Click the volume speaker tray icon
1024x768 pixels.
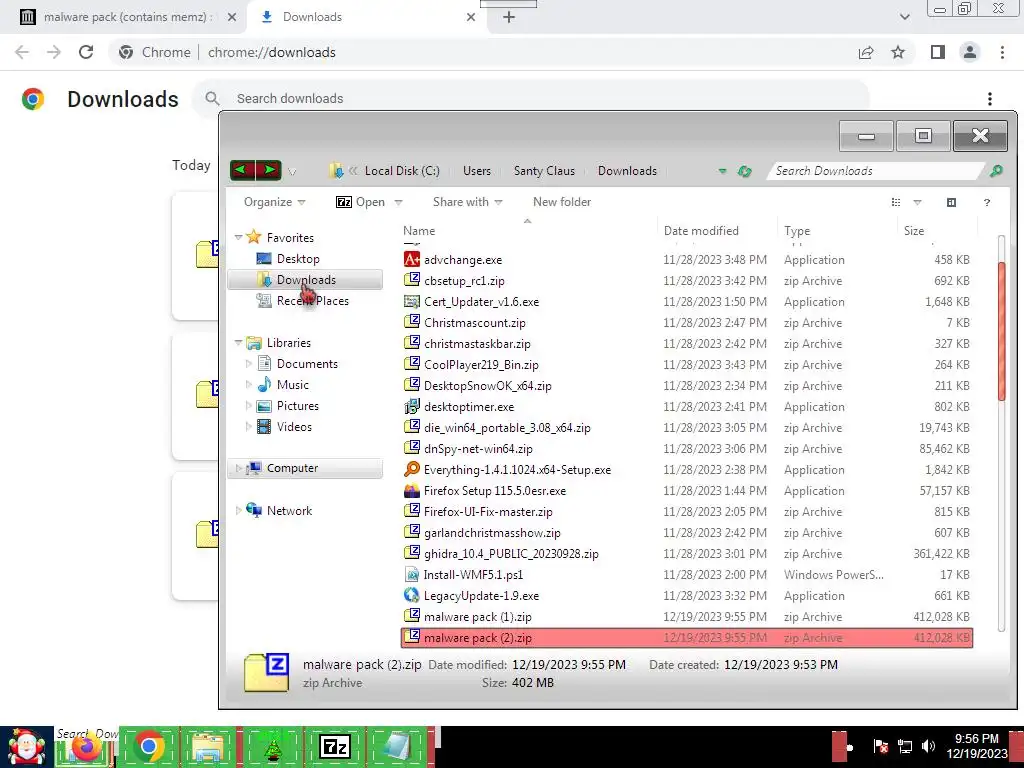928,746
